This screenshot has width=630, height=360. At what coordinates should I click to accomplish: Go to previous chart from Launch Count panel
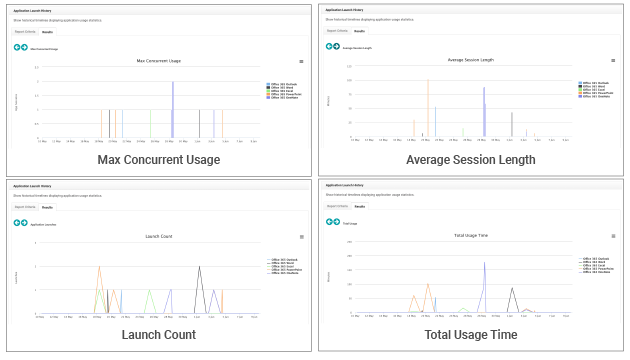pyautogui.click(x=17, y=223)
